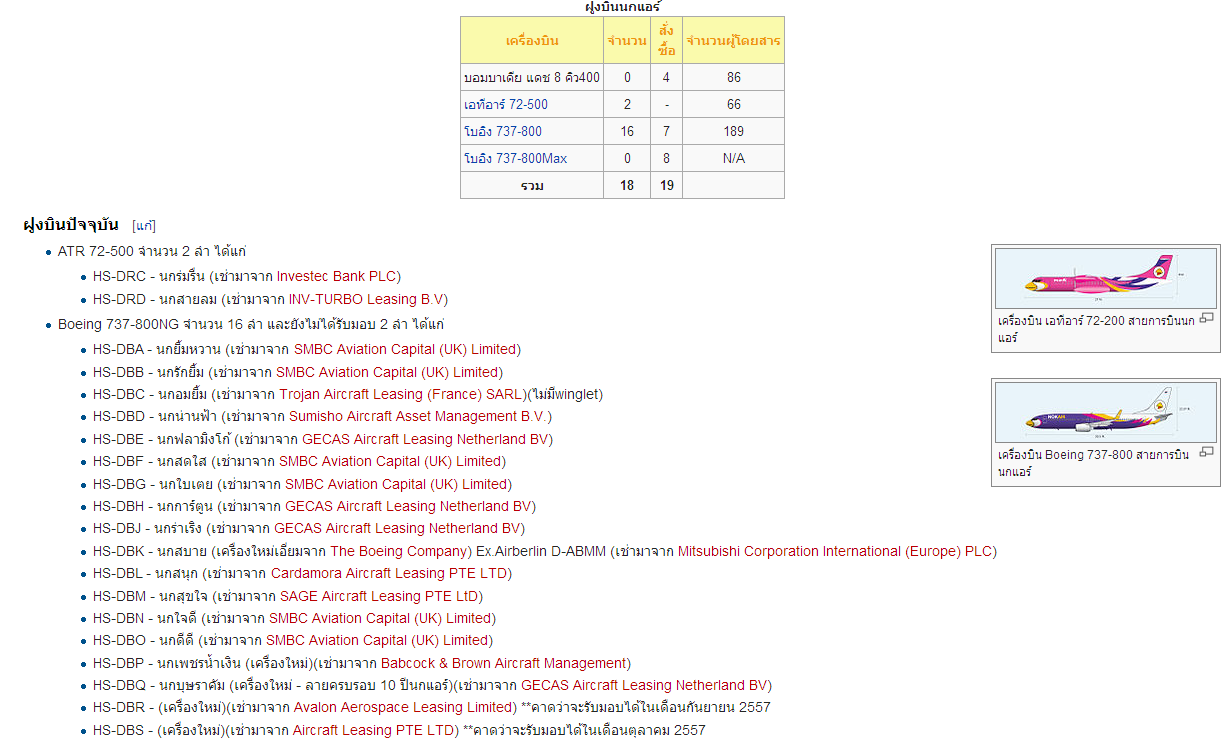Screen dimensions: 1223x739
Task: Click the จำนวน column header
Action: click(x=627, y=40)
